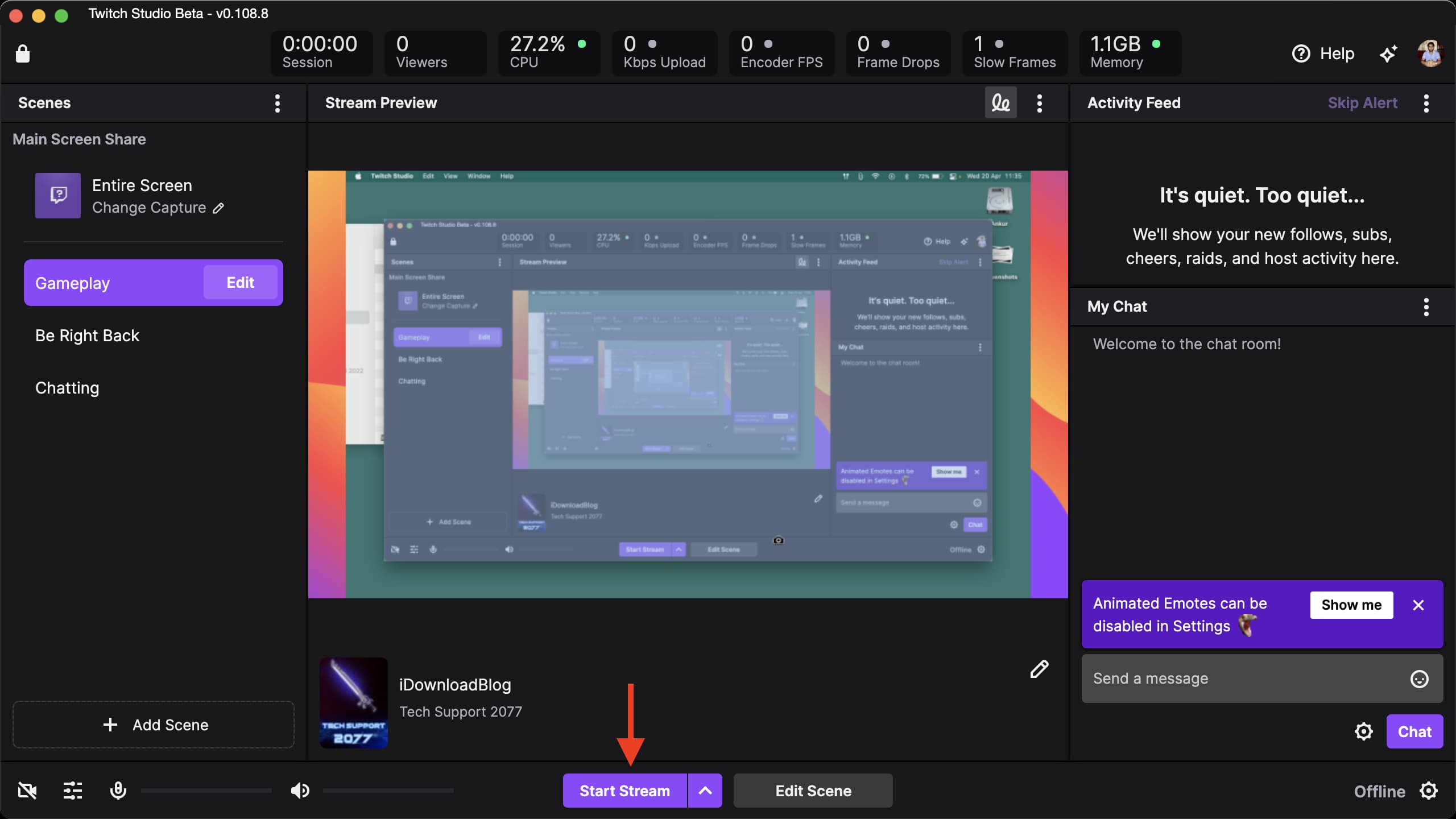Open stream settings gear near Offline
This screenshot has width=1456, height=819.
coord(1429,791)
